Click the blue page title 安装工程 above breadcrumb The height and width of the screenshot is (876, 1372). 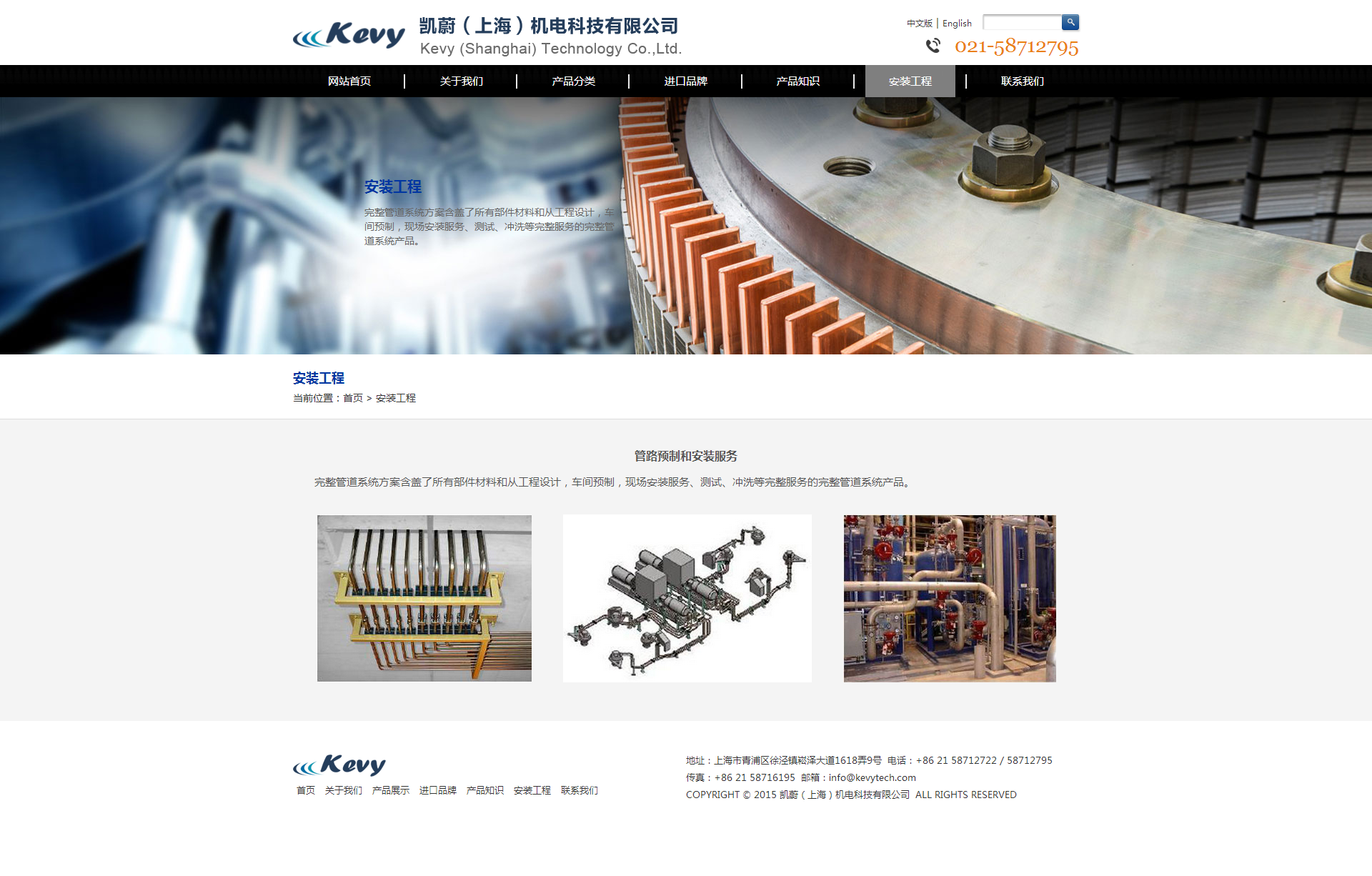pyautogui.click(x=319, y=378)
